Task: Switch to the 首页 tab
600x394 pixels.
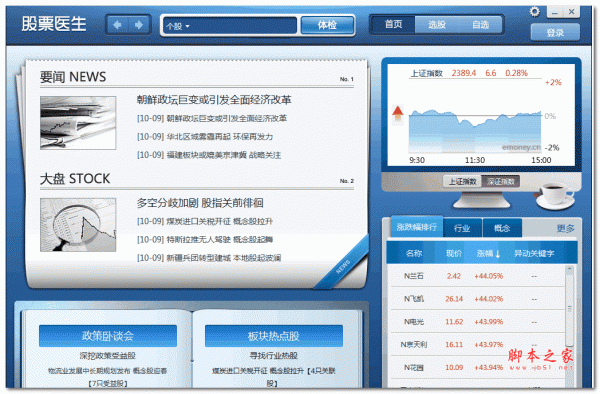Action: click(393, 24)
